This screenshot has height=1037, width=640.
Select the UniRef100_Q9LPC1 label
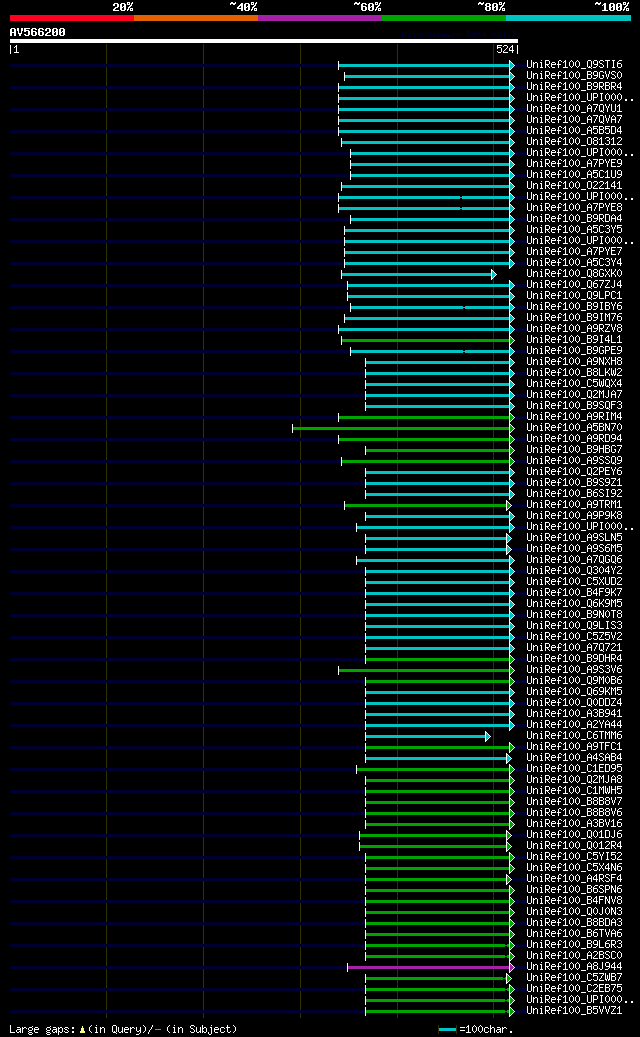pos(574,296)
